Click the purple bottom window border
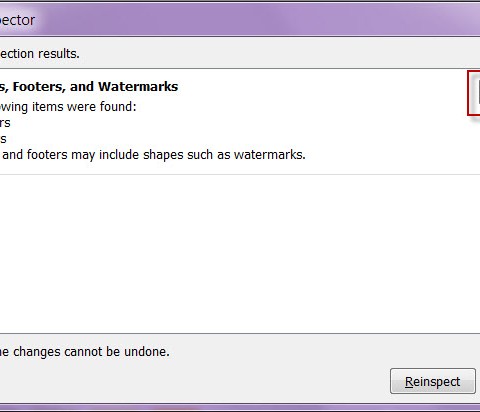480x412 pixels. click(x=240, y=407)
